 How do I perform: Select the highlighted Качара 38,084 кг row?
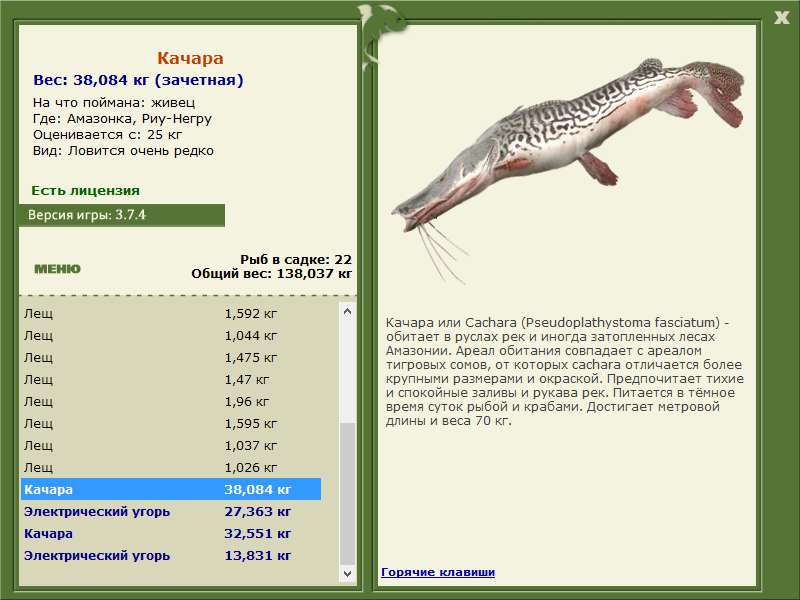point(171,489)
